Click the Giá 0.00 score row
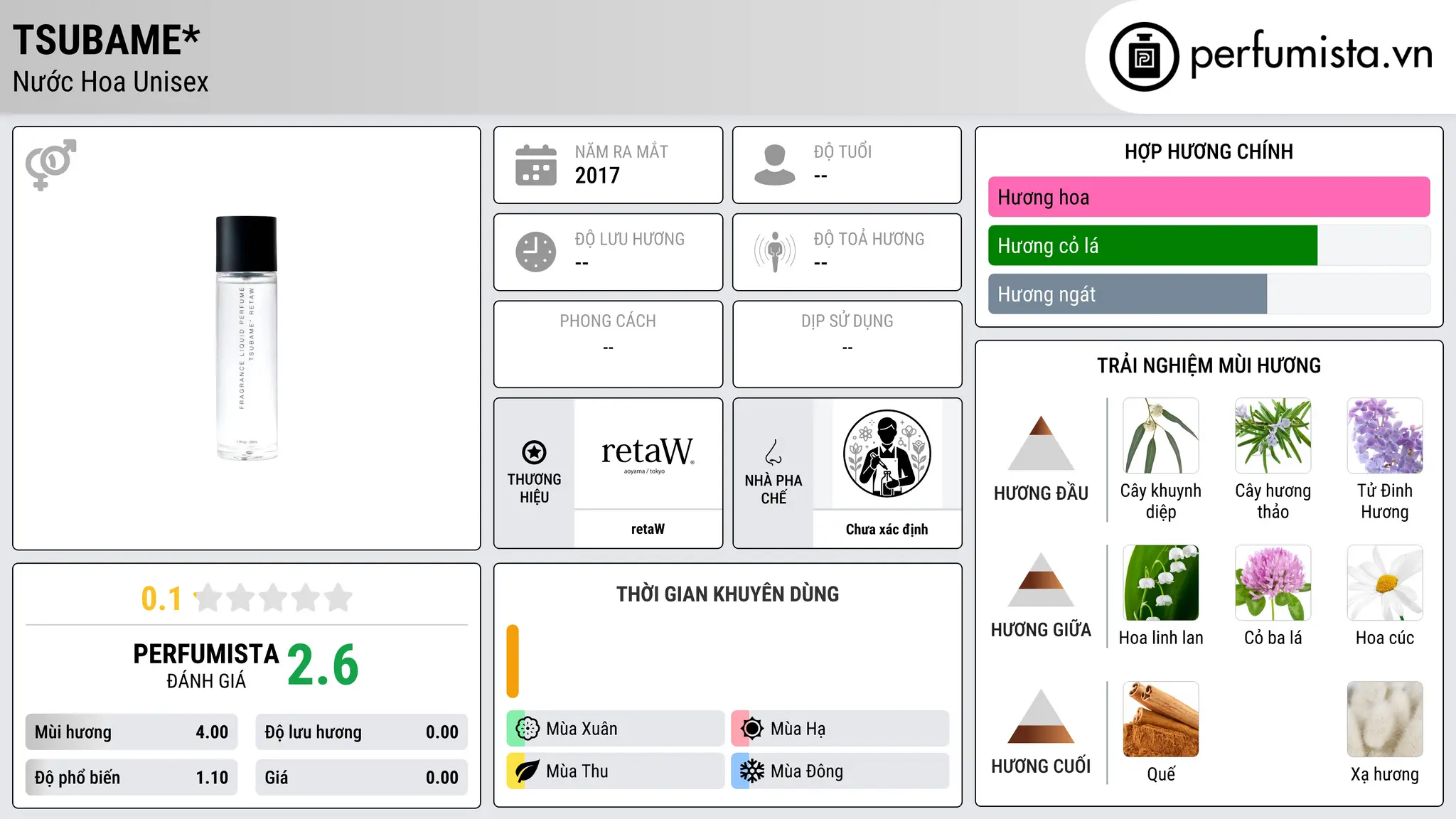 pyautogui.click(x=361, y=778)
